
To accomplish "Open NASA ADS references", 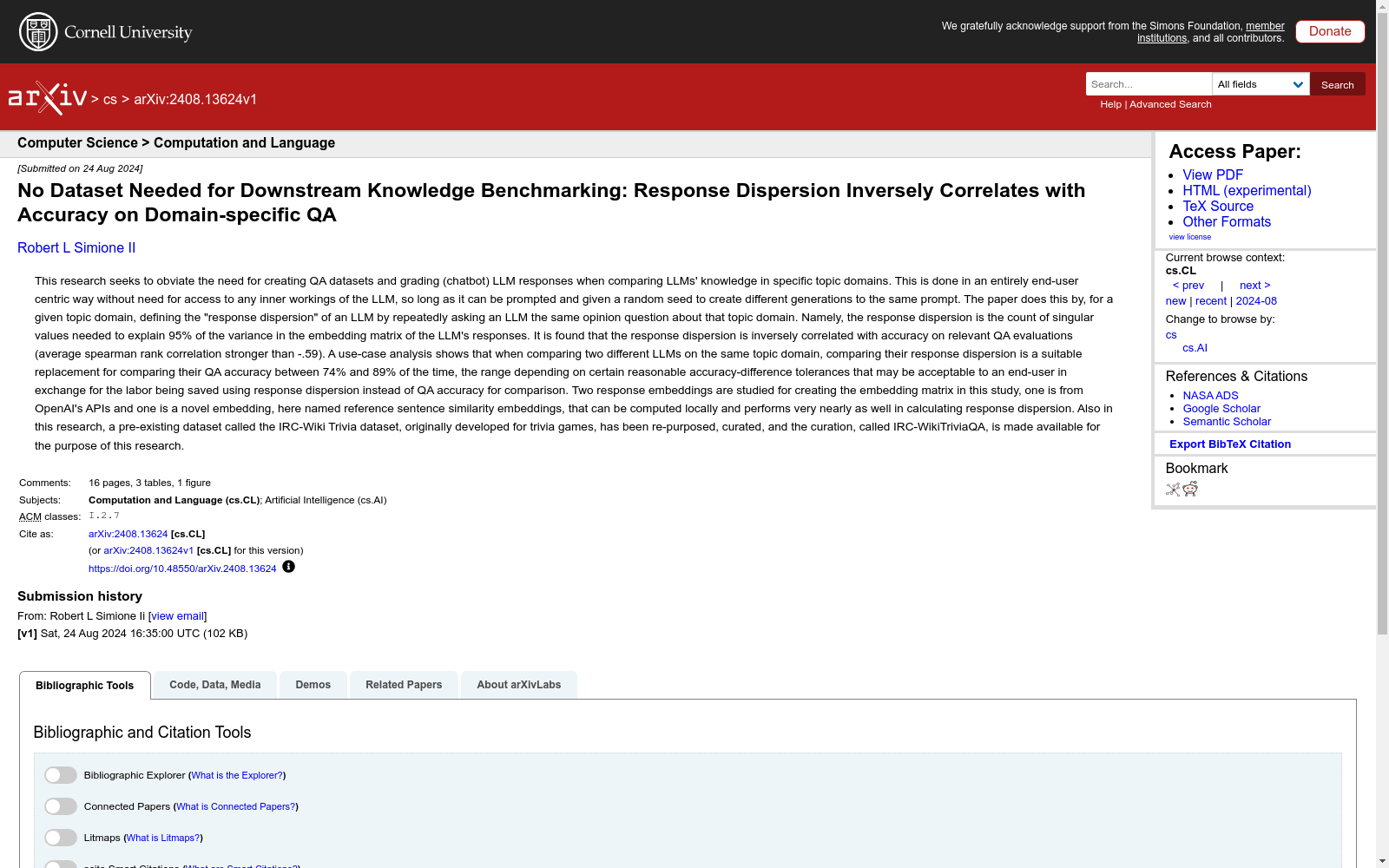I will click(x=1210, y=396).
